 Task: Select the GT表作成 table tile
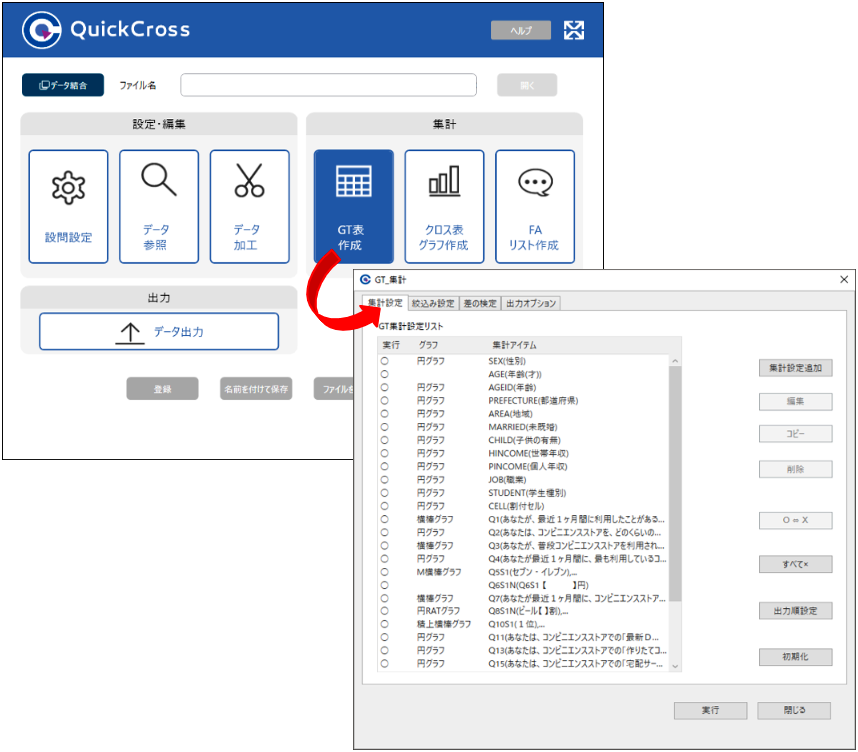click(x=353, y=206)
